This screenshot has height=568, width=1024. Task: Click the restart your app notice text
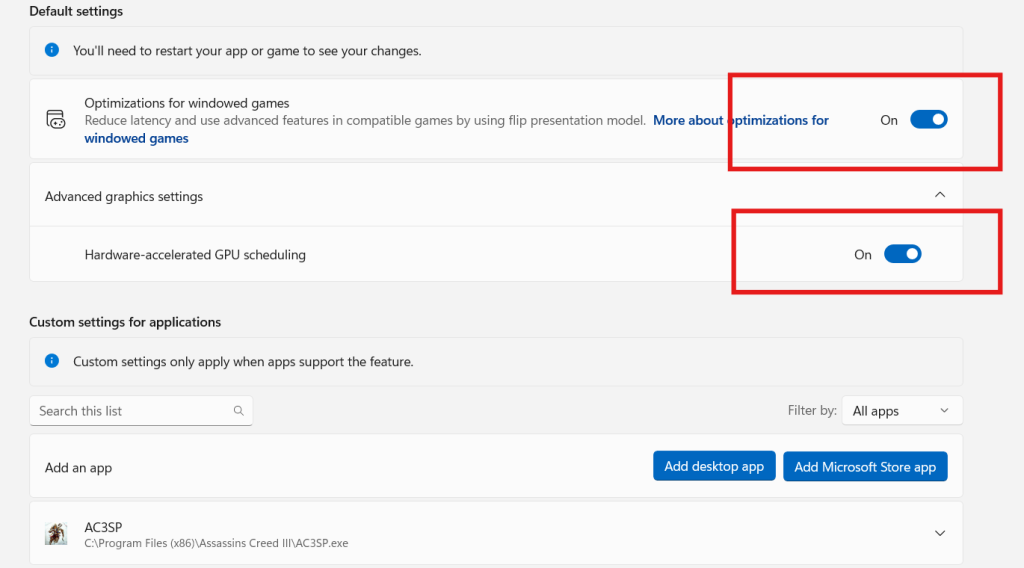pos(247,50)
